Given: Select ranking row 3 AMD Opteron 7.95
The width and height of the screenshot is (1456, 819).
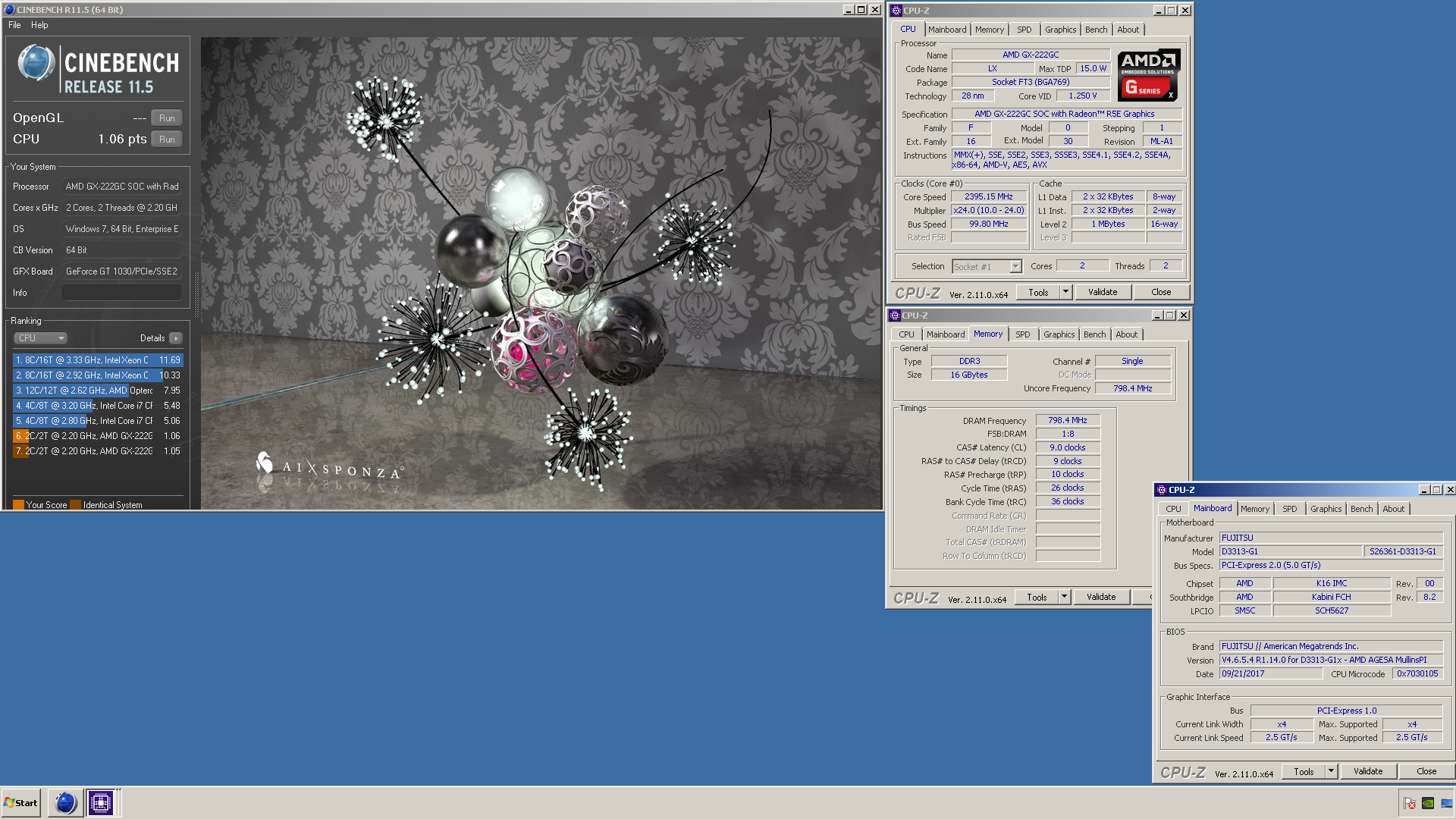Looking at the screenshot, I should [x=98, y=391].
